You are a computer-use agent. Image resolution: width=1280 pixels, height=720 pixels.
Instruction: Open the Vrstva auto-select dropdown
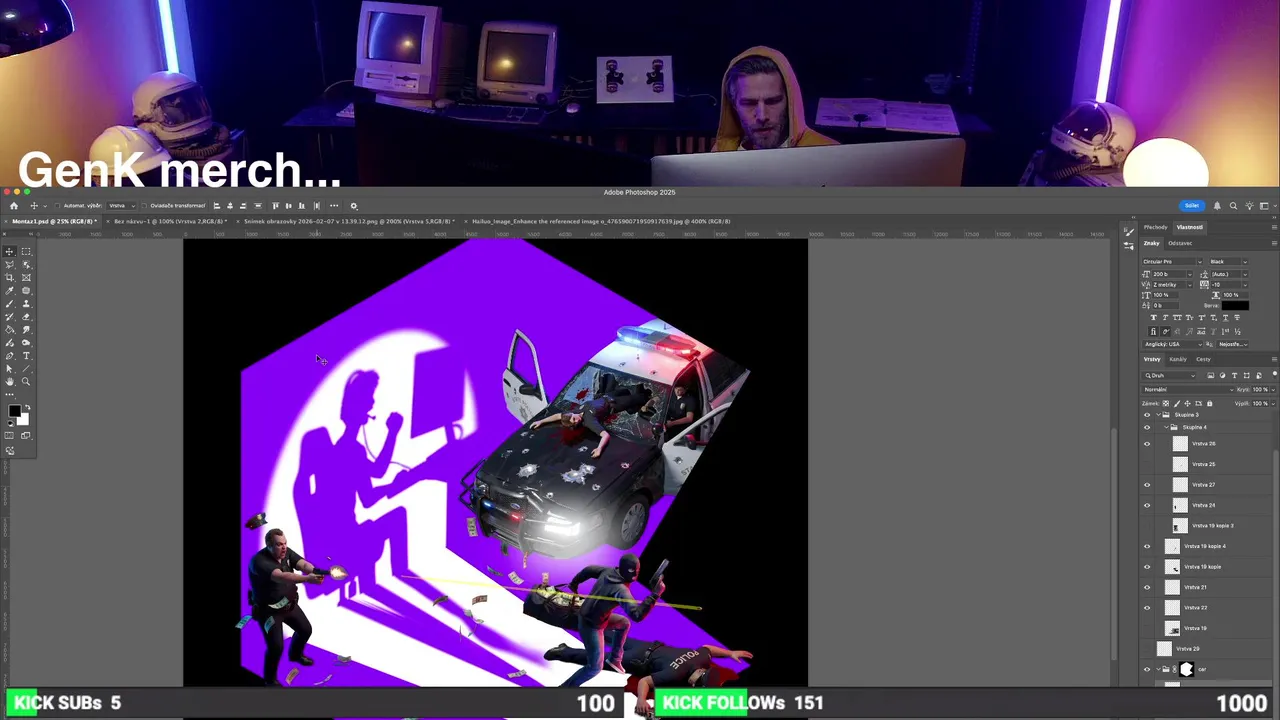coord(121,205)
